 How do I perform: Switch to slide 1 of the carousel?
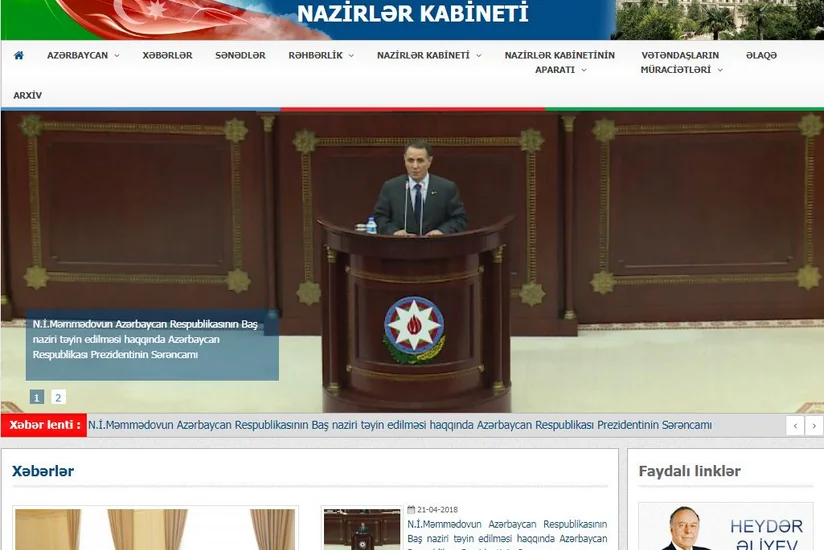[x=37, y=398]
